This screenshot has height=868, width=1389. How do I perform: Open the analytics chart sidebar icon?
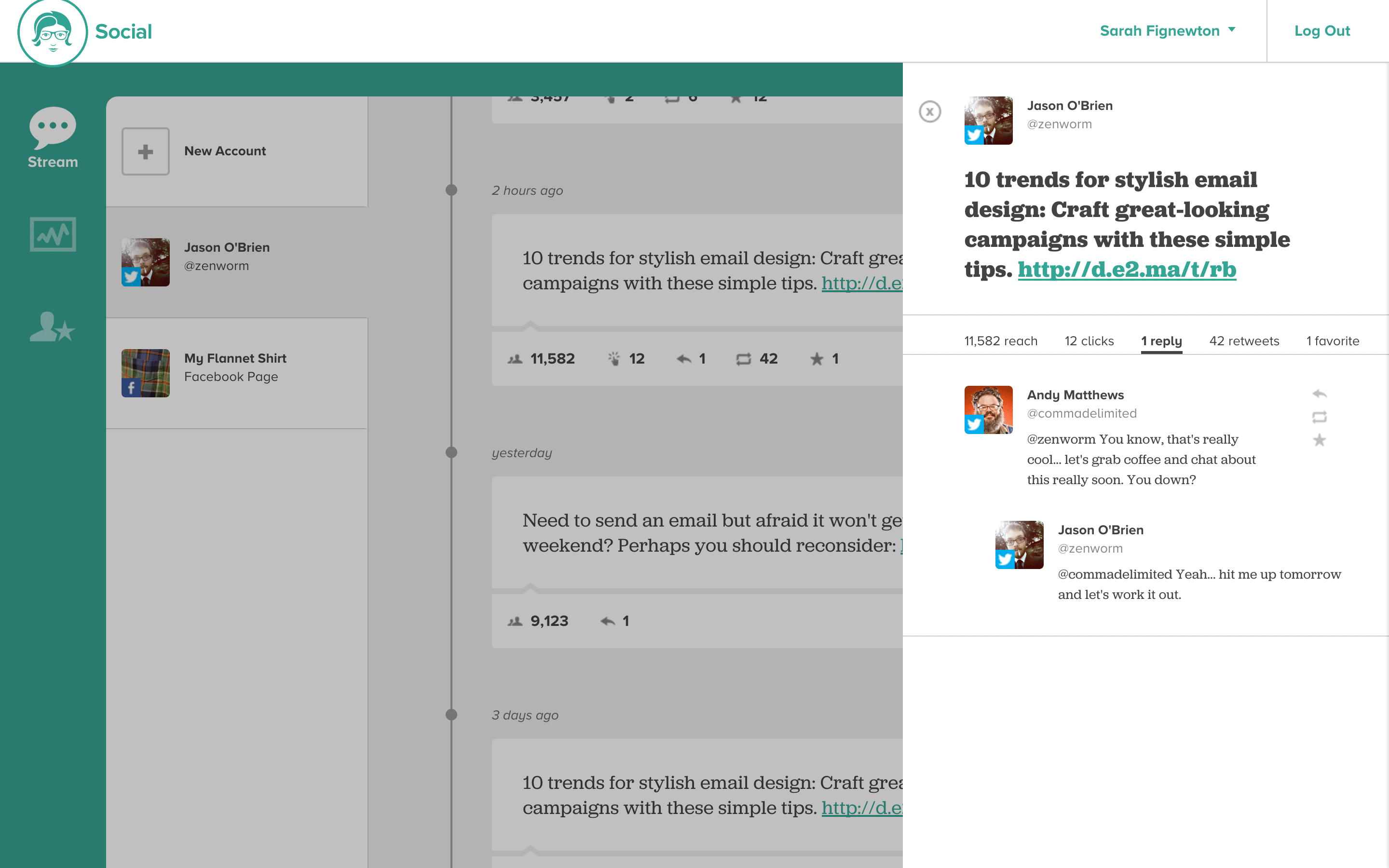point(52,234)
